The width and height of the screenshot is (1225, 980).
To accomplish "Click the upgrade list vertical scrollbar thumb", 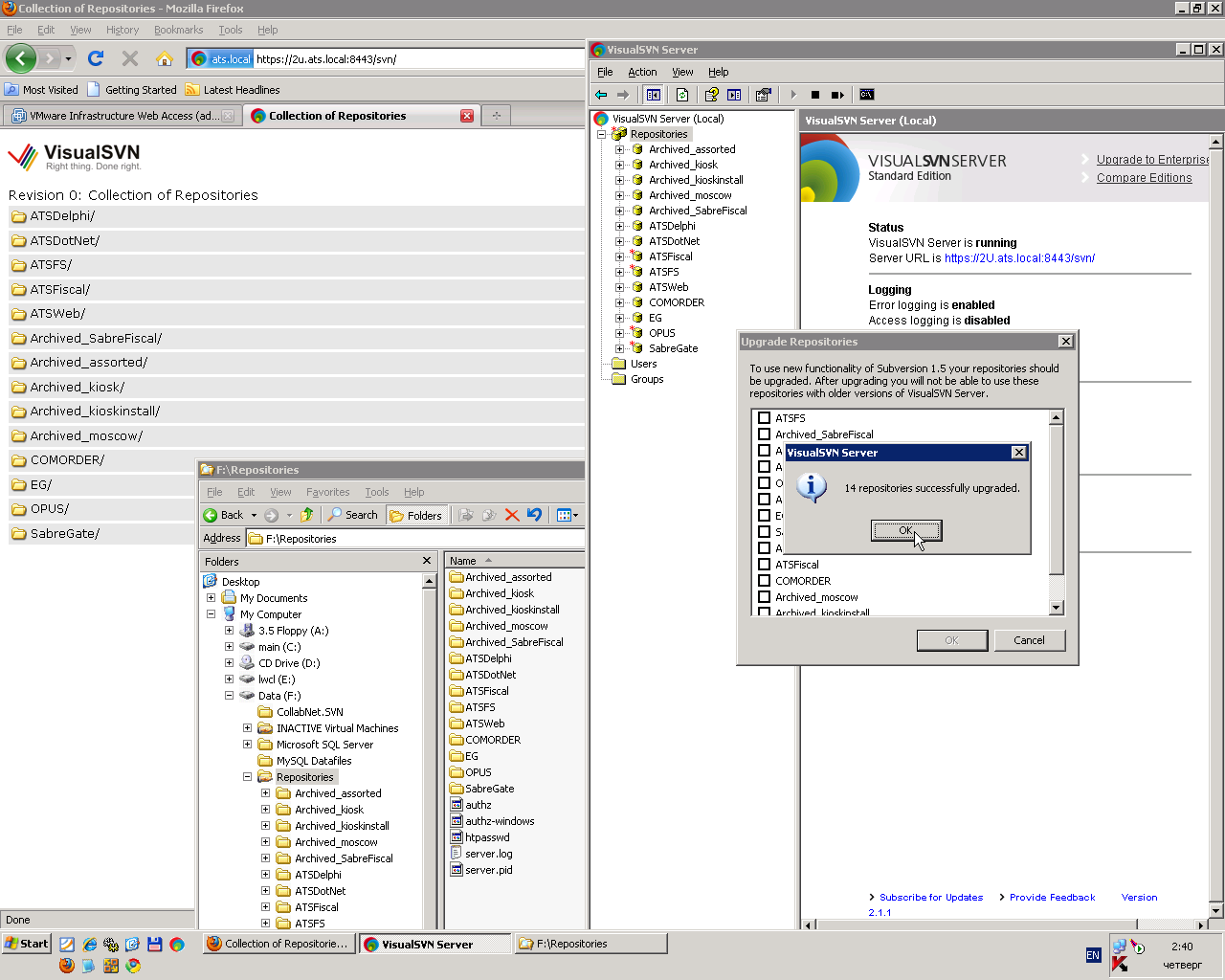I will click(x=1057, y=500).
